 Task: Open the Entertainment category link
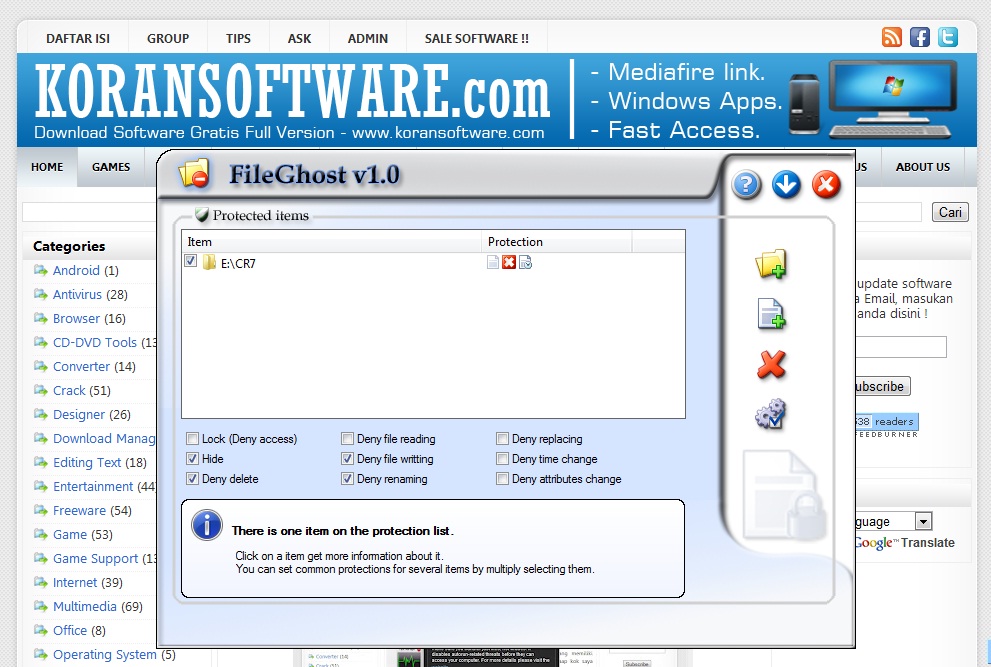pyautogui.click(x=94, y=487)
